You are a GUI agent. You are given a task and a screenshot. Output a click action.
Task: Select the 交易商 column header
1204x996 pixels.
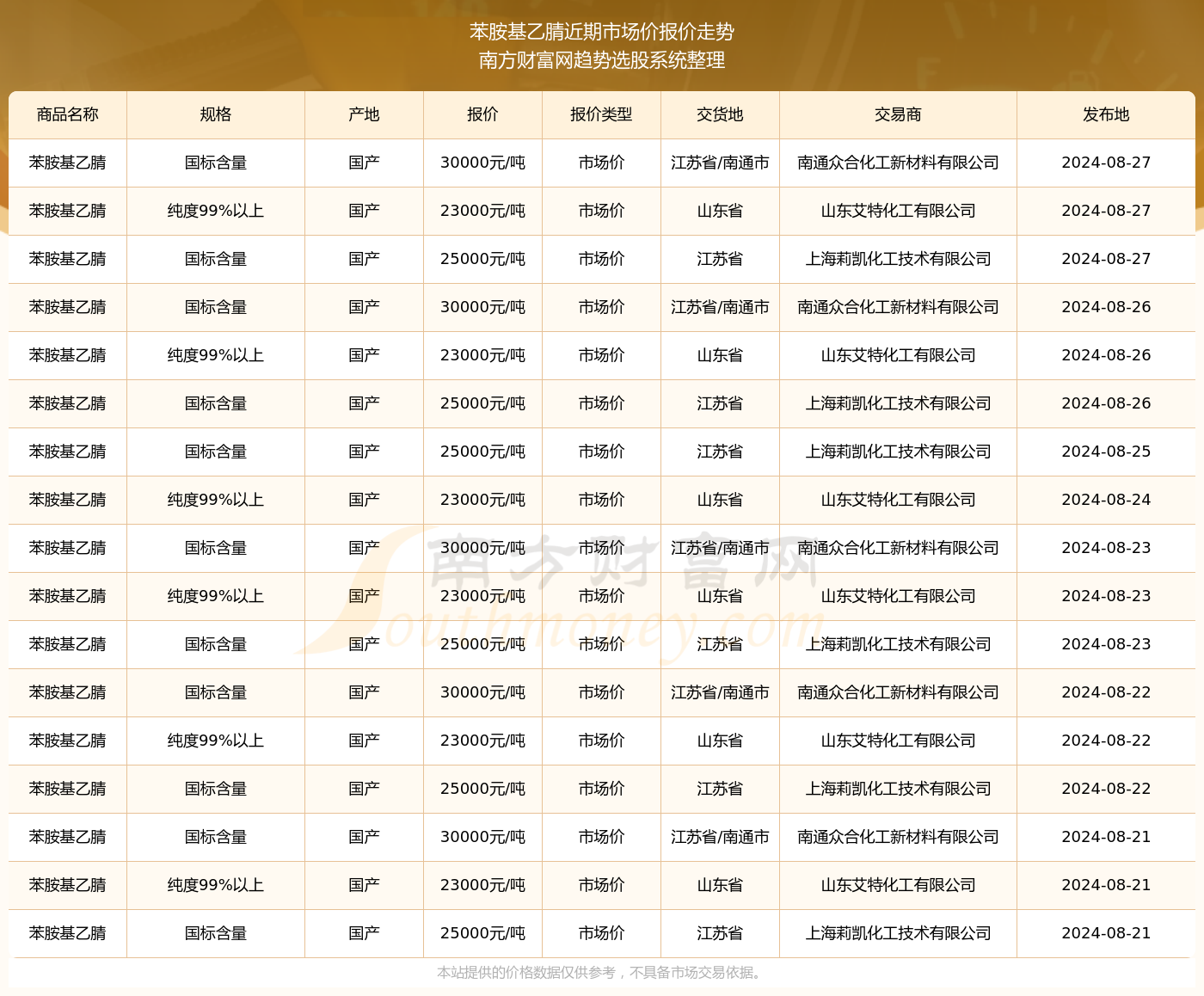898,114
